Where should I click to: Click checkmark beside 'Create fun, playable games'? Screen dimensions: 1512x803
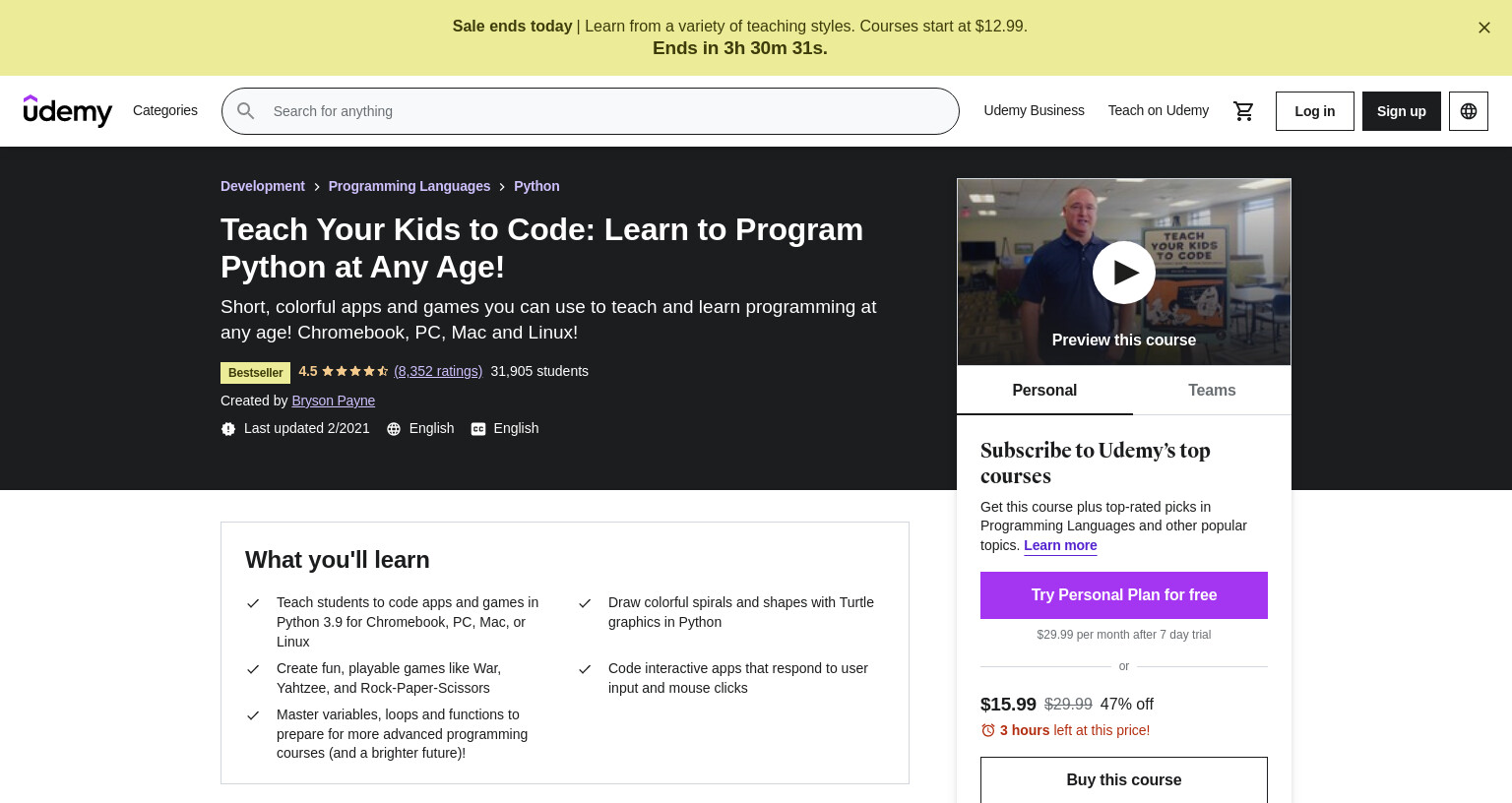tap(253, 669)
